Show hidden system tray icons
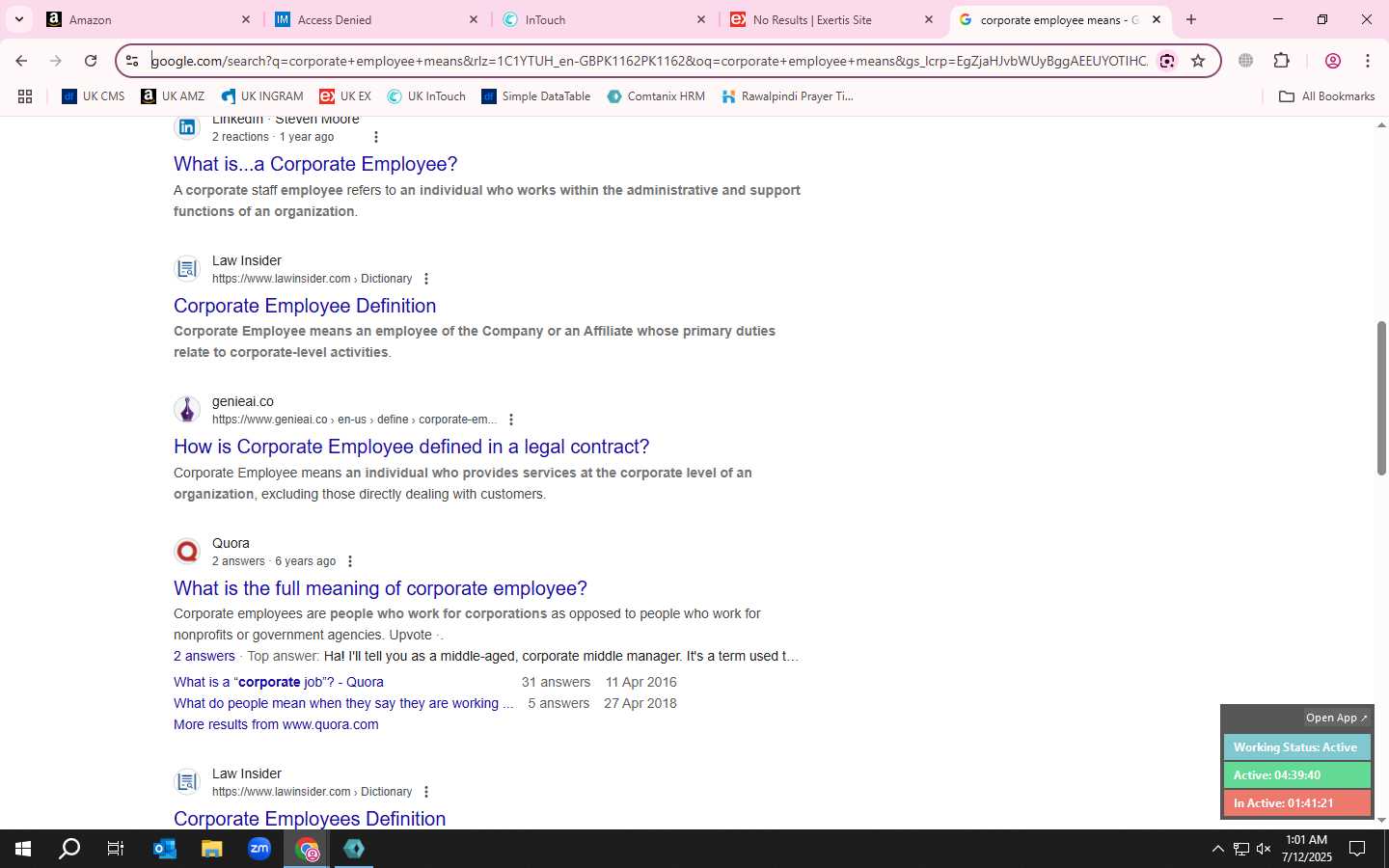1389x868 pixels. click(1217, 849)
